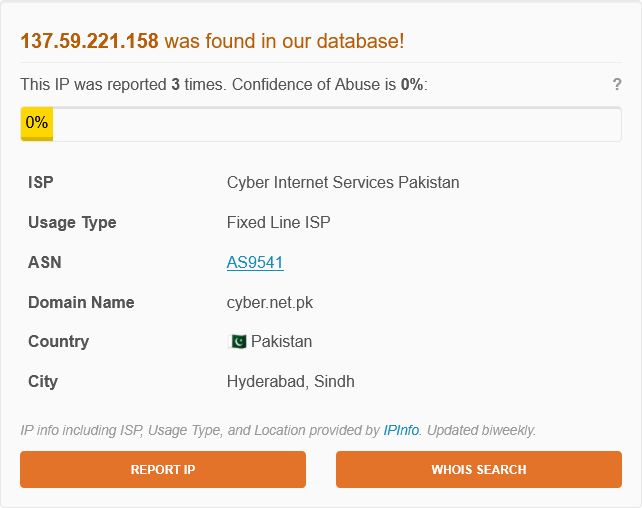This screenshot has width=642, height=508.
Task: Click the Domain Name row label
Action: tap(81, 302)
